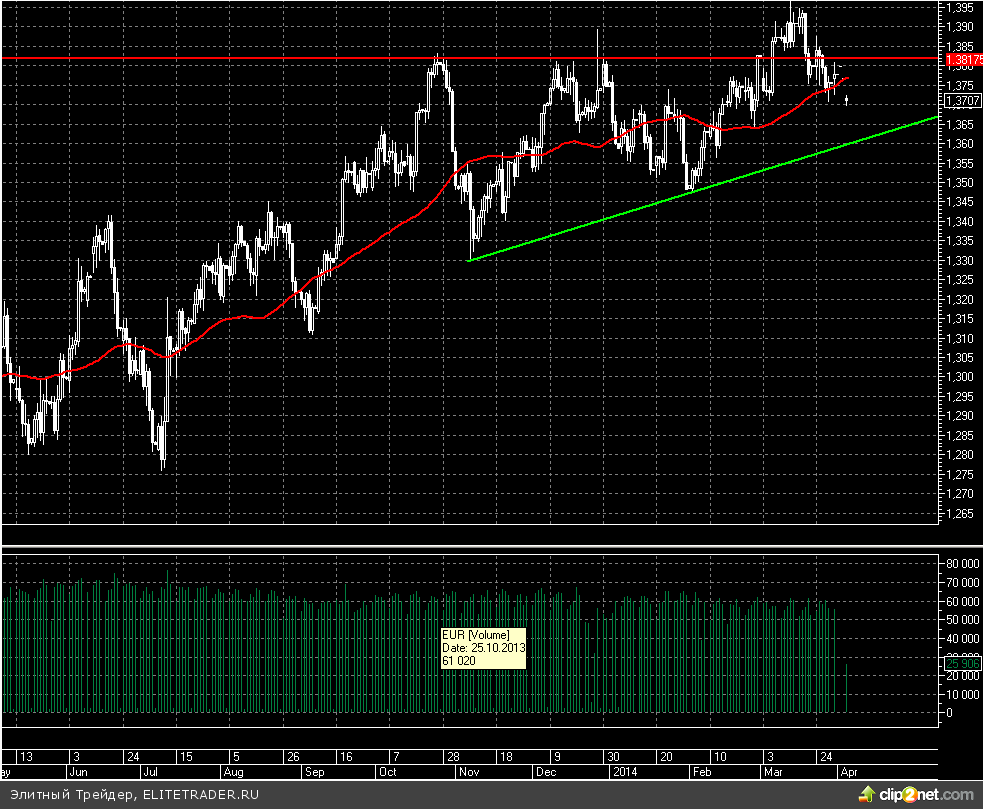Image resolution: width=983 pixels, height=809 pixels.
Task: Select the current price label 1,3707
Action: pos(960,100)
